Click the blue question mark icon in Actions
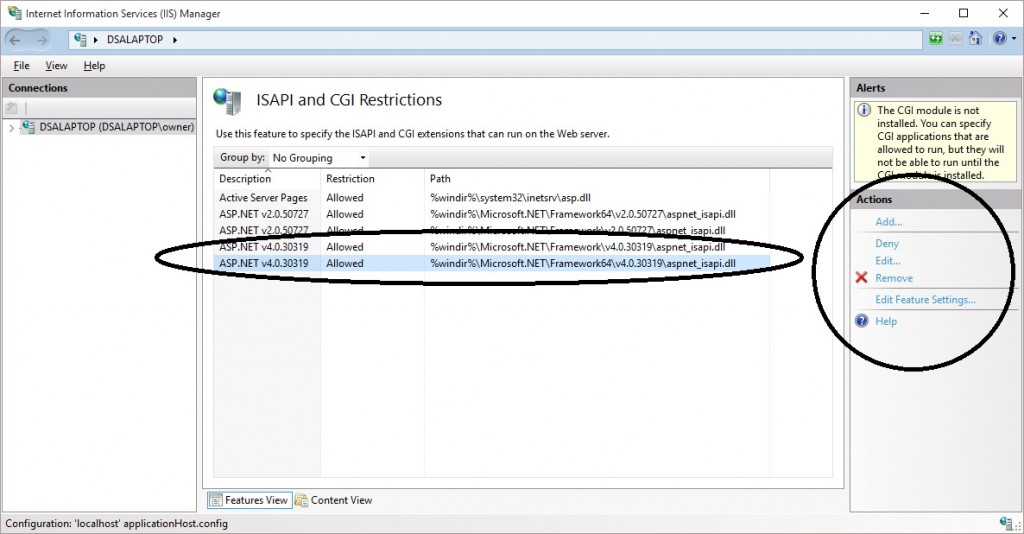Screen dimensions: 1024x534 [862, 321]
